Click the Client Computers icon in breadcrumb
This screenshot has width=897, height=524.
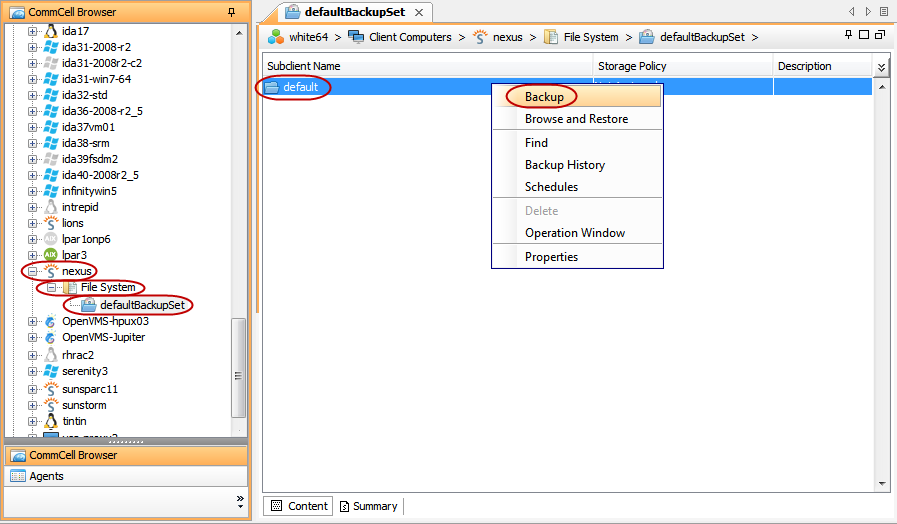pyautogui.click(x=356, y=37)
